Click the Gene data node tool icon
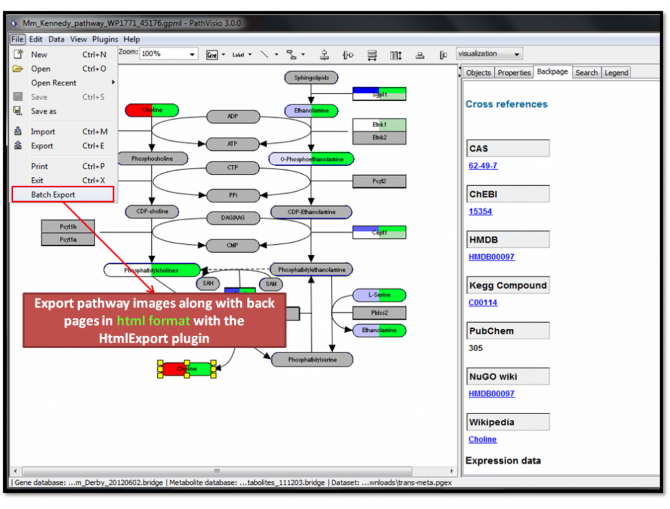 coord(211,54)
